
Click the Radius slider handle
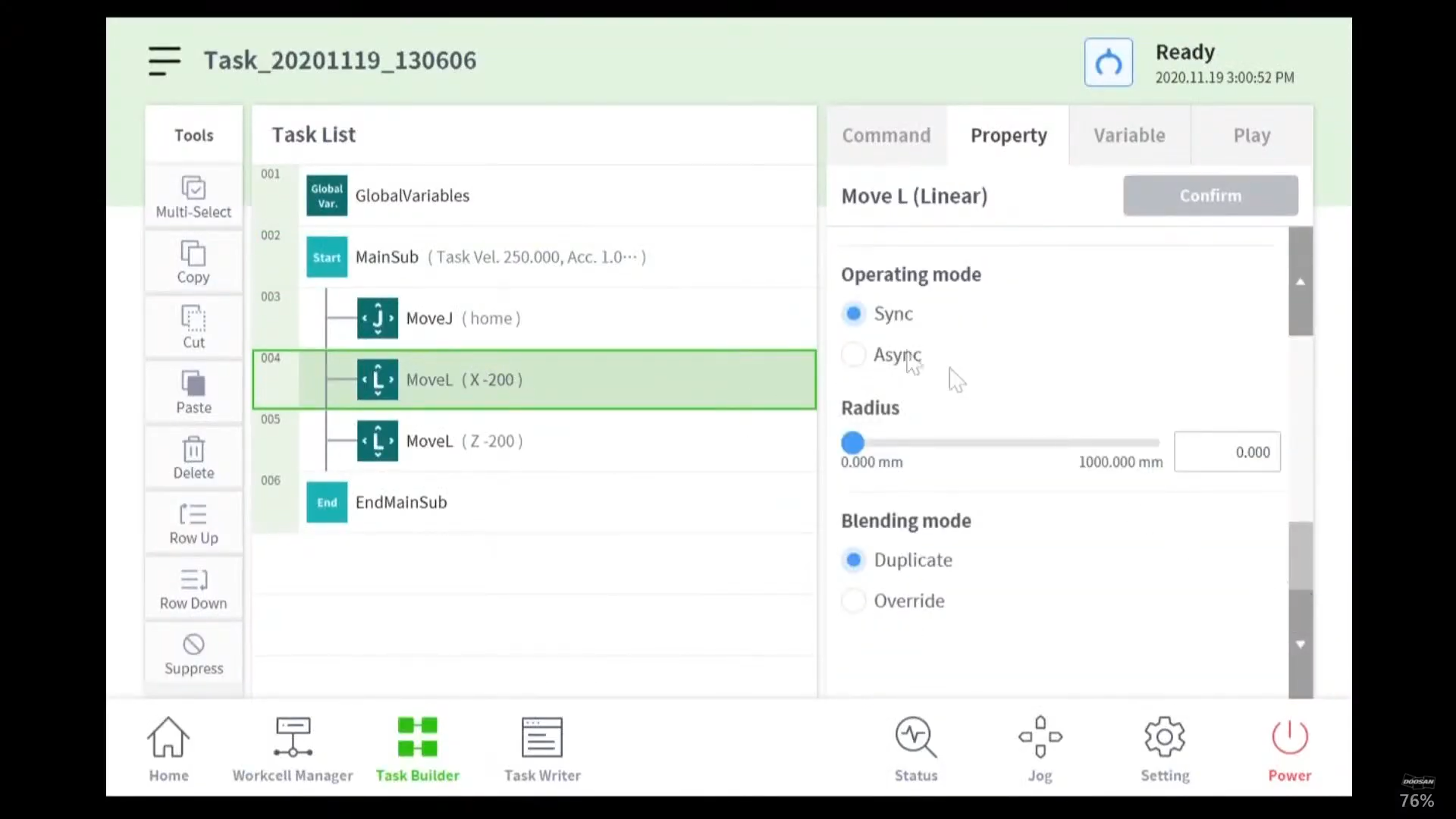point(853,442)
